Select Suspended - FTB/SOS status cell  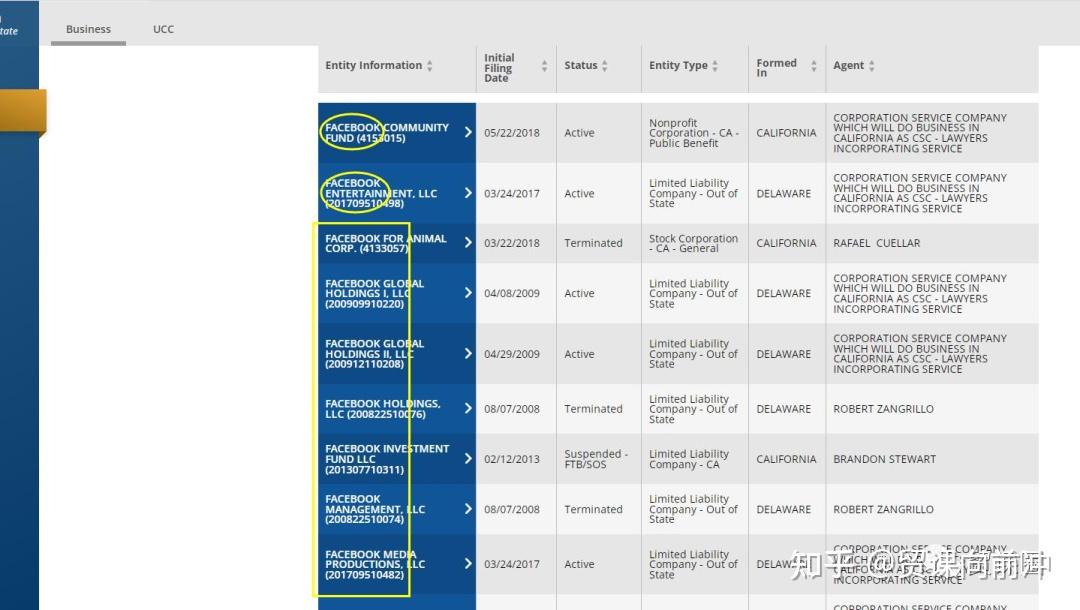596,459
